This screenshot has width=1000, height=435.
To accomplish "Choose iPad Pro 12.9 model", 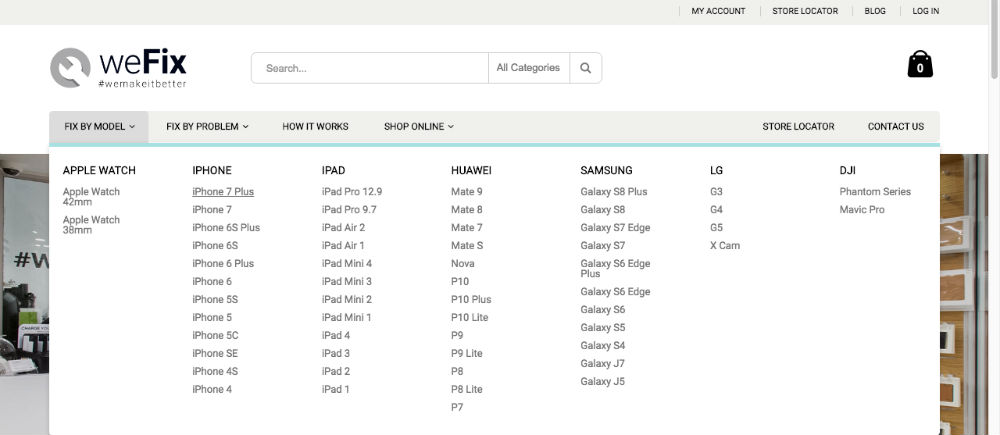I will pos(352,192).
